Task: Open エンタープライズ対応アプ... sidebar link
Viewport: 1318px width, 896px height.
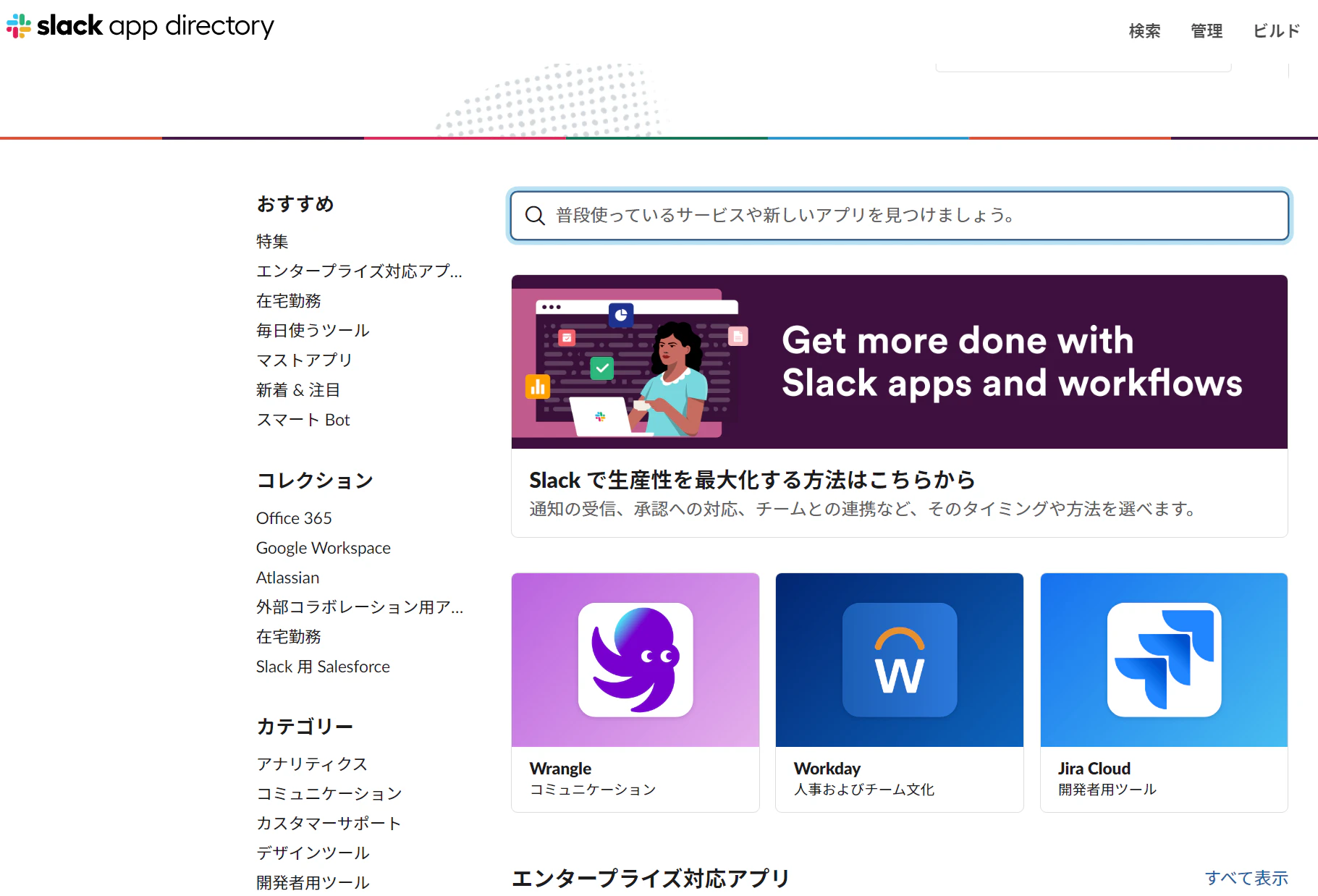Action: pyautogui.click(x=359, y=271)
